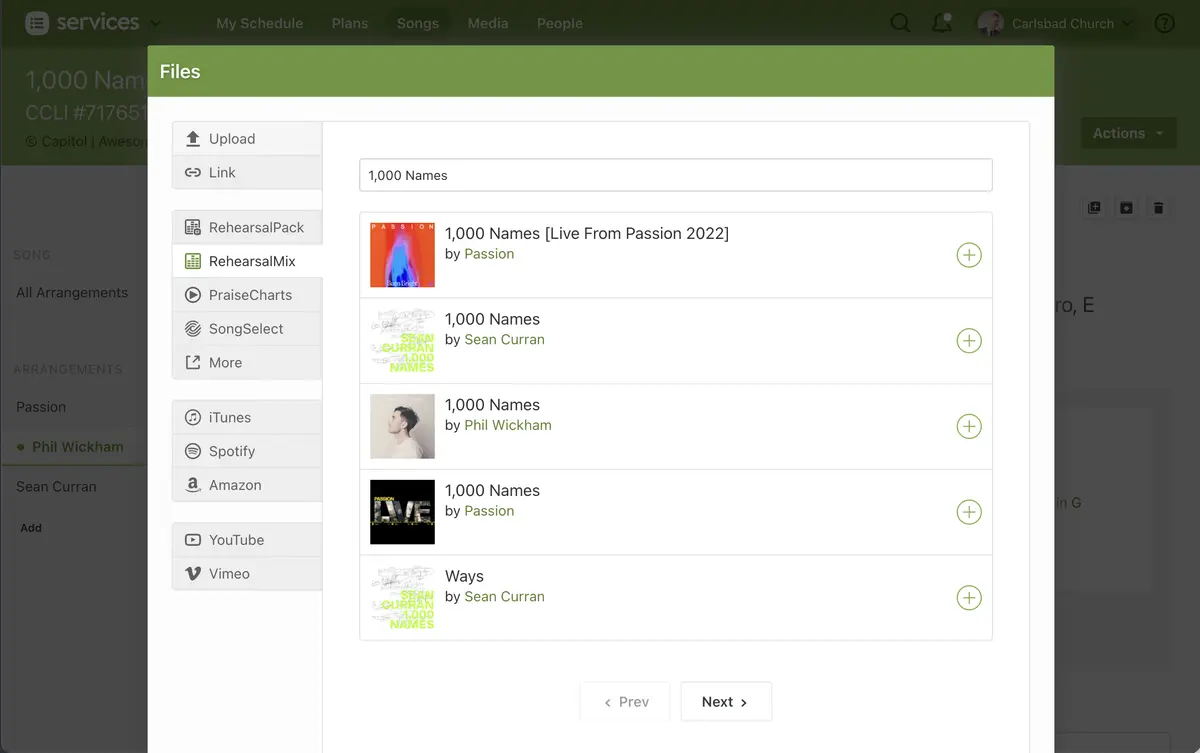Choose iTunes in sidebar

pos(247,417)
